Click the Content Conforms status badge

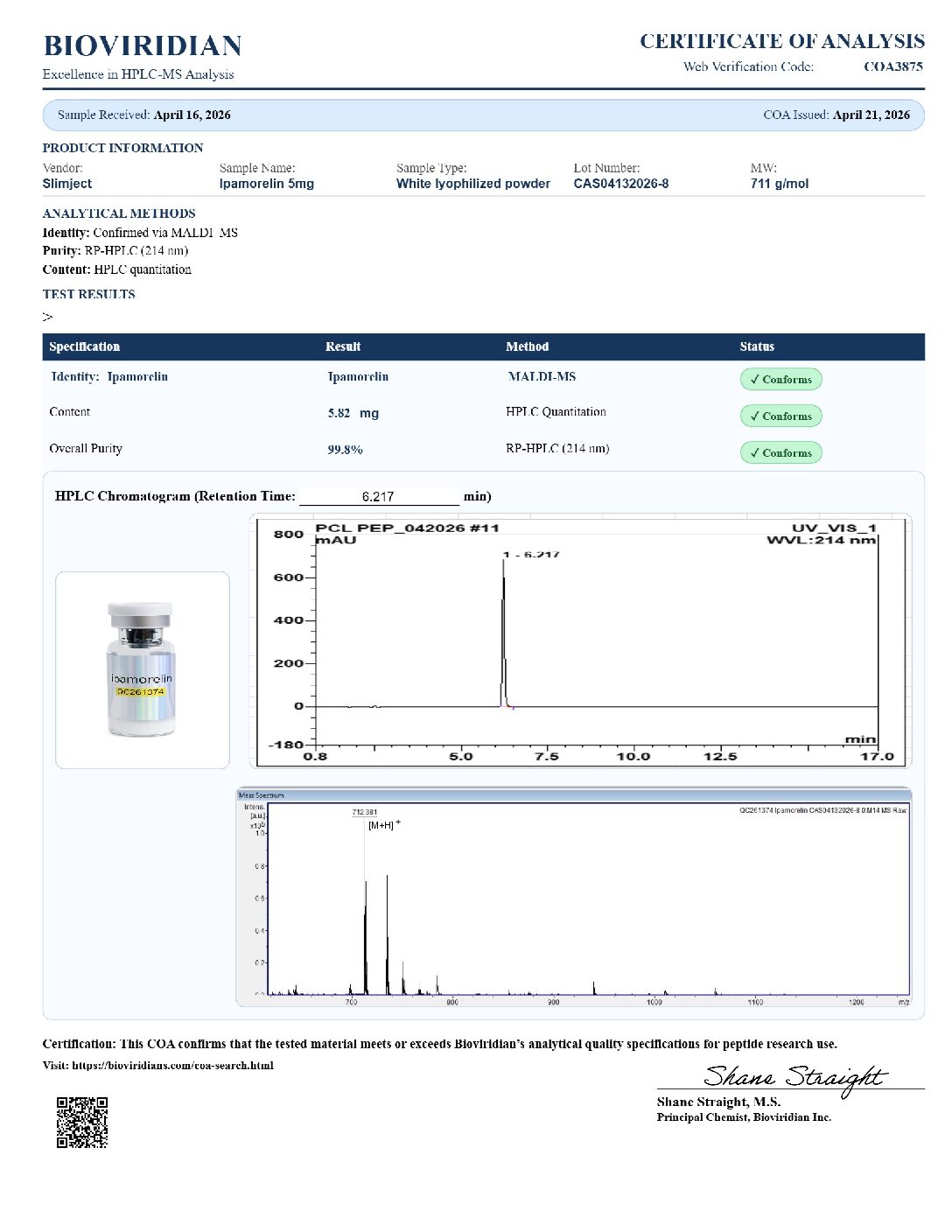pyautogui.click(x=780, y=416)
